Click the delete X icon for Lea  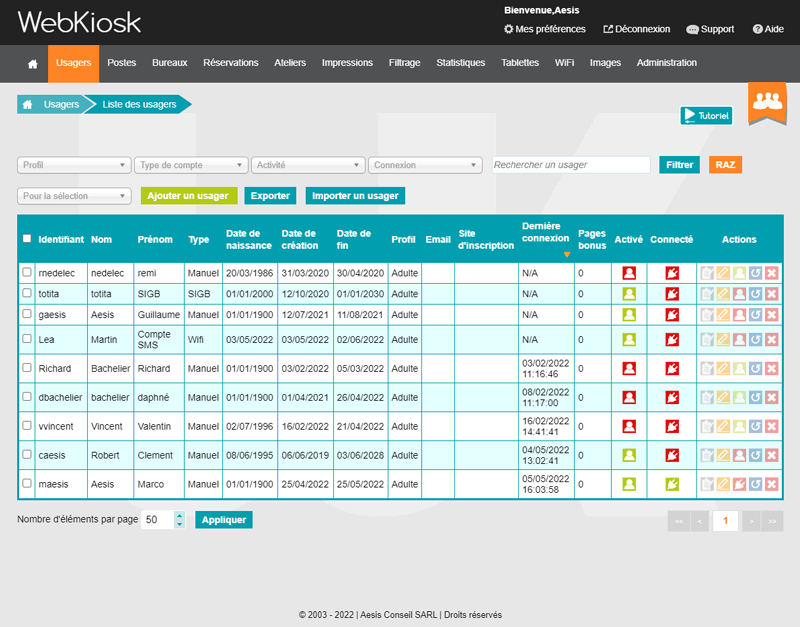(x=772, y=339)
